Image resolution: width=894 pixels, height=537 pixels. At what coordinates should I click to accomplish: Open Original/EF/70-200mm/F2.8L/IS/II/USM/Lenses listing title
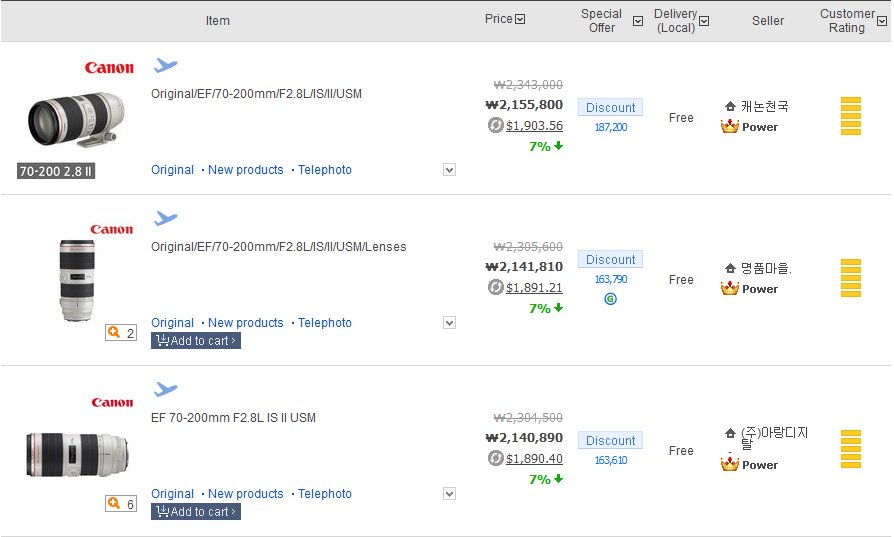(x=278, y=247)
